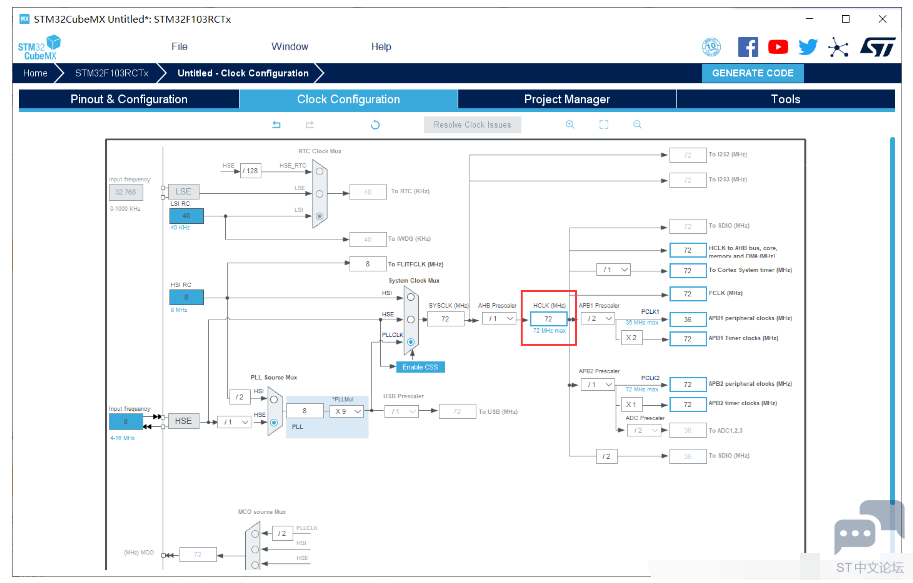Open the YouTube icon link
Viewport: 913px width, 583px height.
click(x=778, y=47)
